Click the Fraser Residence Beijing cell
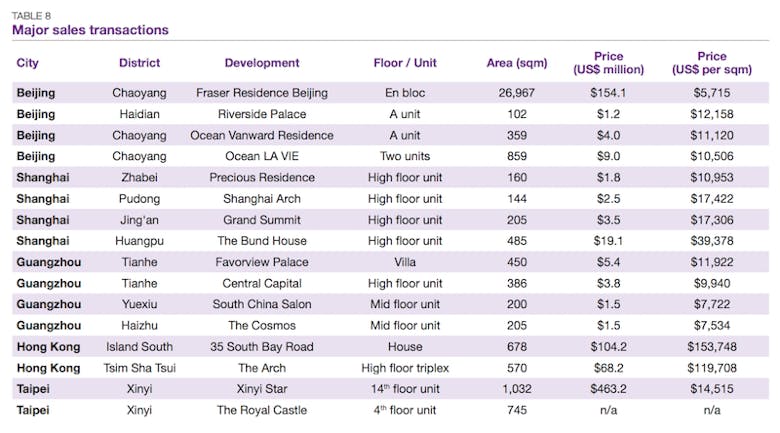This screenshot has width=780, height=433. tap(262, 93)
